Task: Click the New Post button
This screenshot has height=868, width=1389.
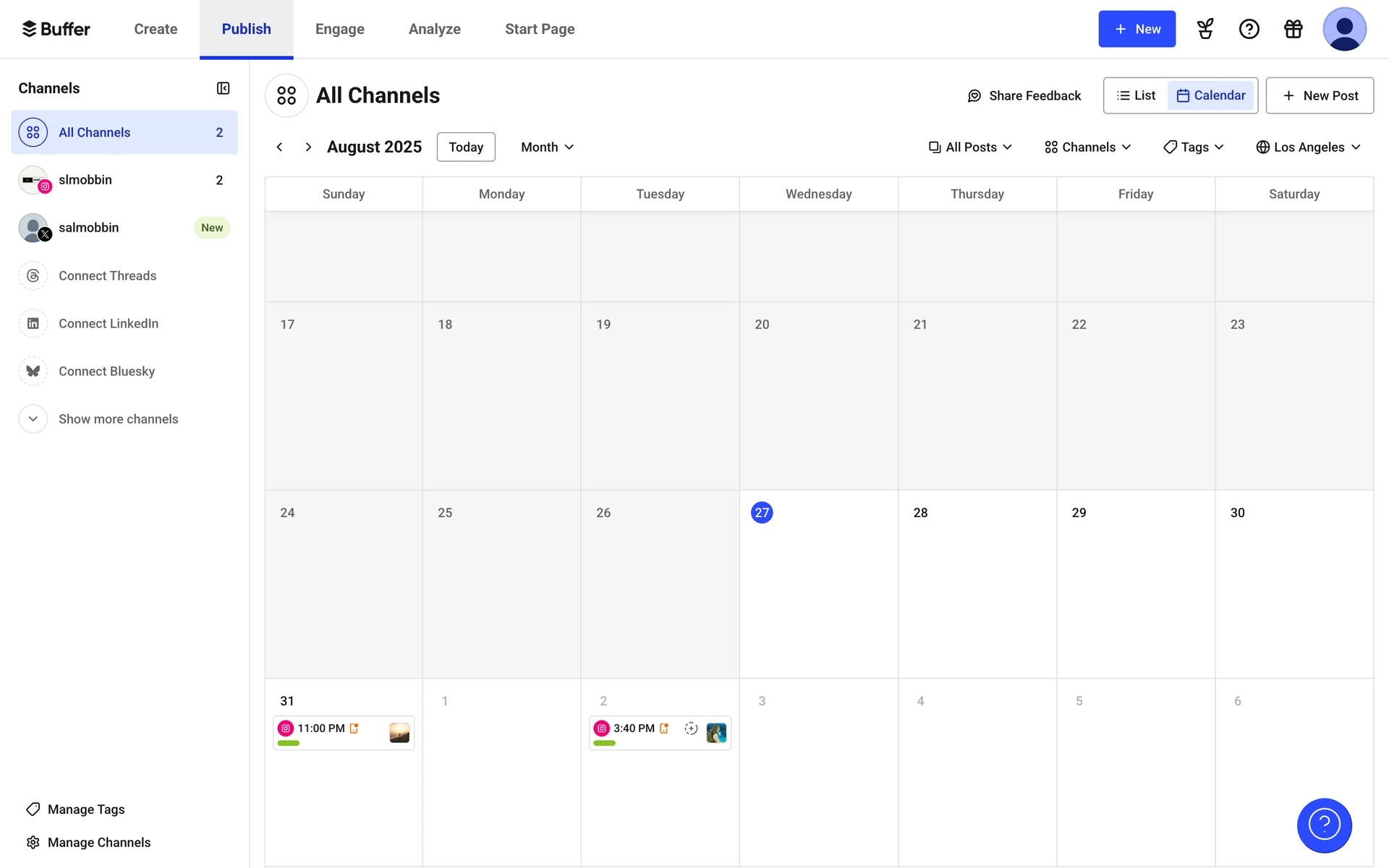Action: click(1320, 95)
